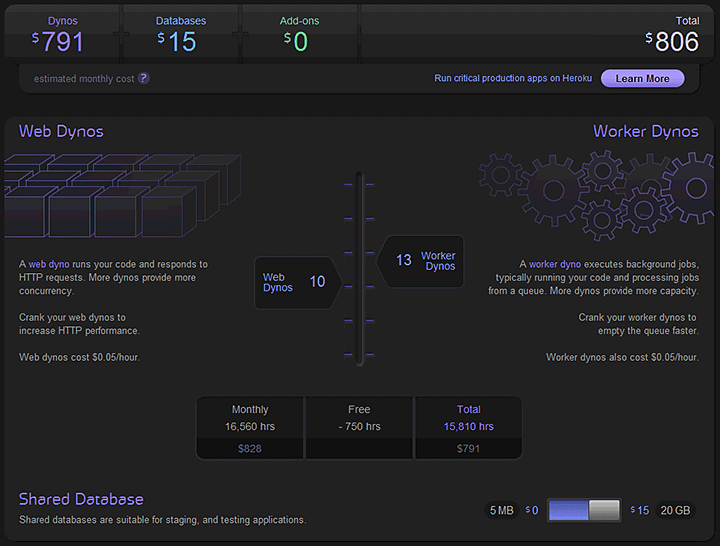This screenshot has height=546, width=720.
Task: Click the stacked web dyno cubes graphic
Action: coord(120,194)
